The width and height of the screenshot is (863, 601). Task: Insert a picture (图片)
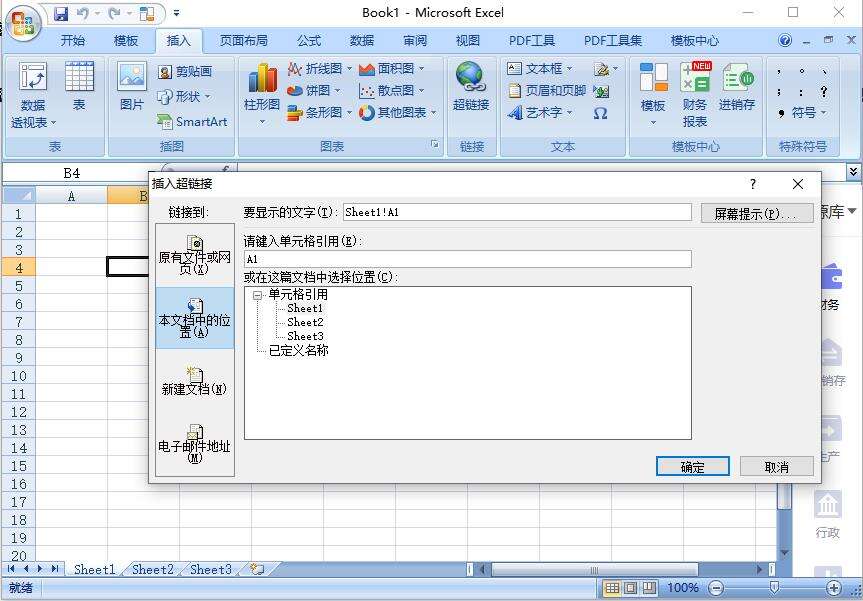click(132, 85)
